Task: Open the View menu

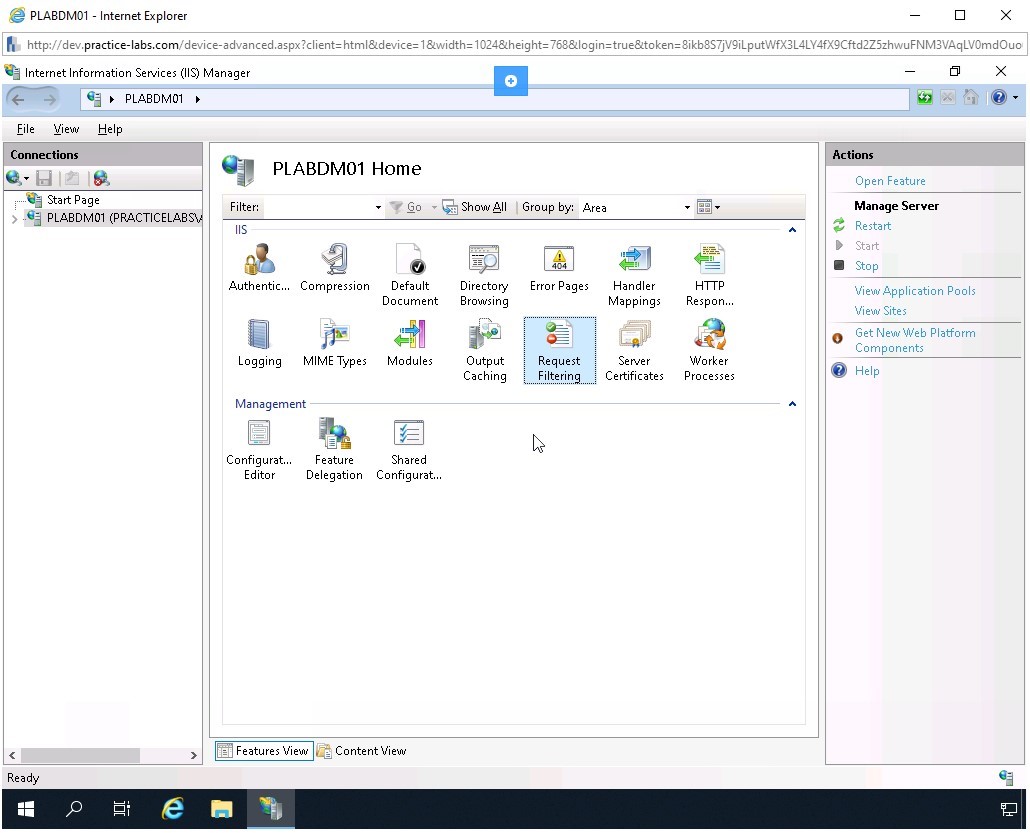Action: tap(66, 128)
